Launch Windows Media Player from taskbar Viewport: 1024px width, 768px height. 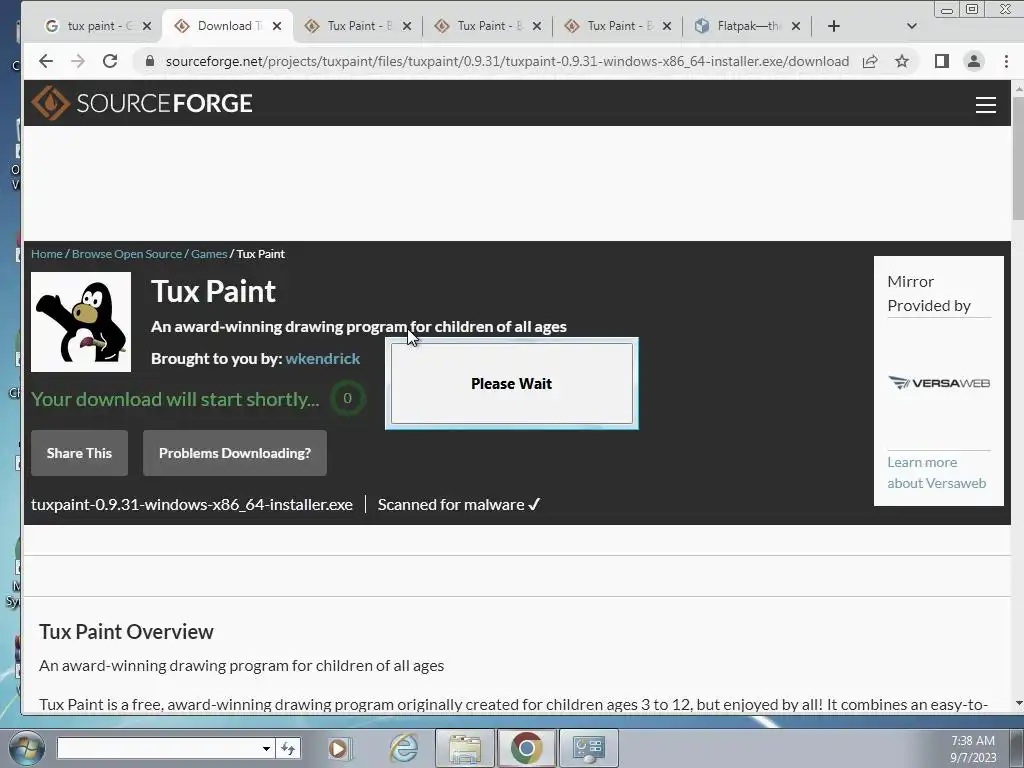click(x=339, y=748)
